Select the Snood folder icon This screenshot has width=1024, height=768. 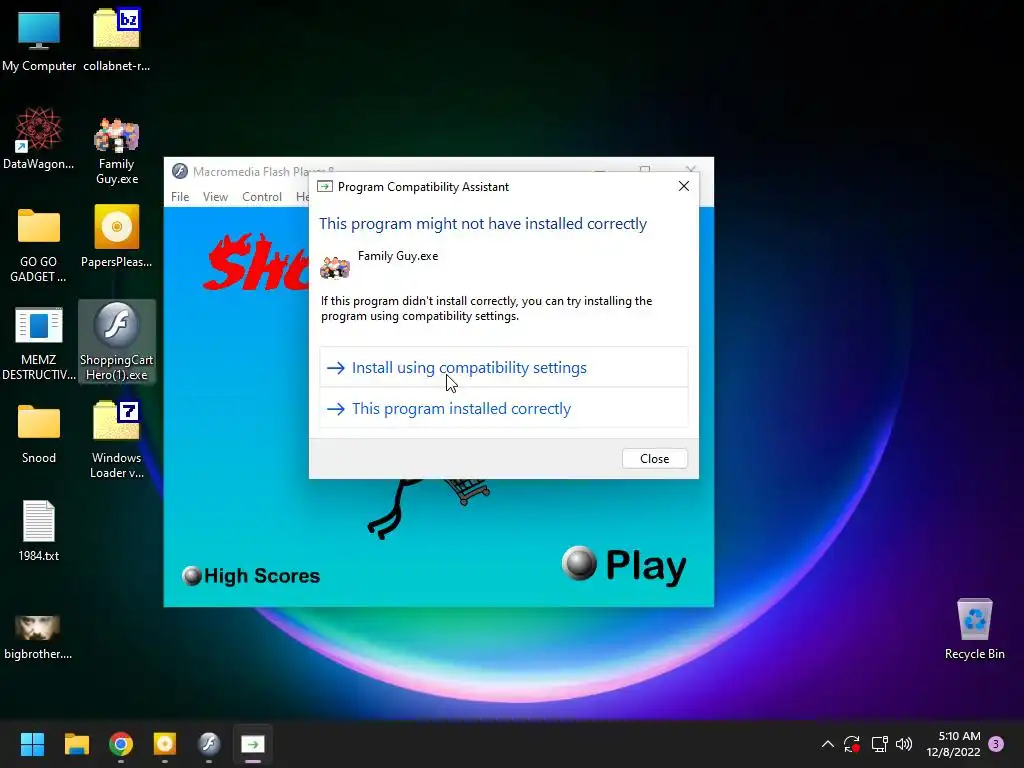tap(39, 434)
